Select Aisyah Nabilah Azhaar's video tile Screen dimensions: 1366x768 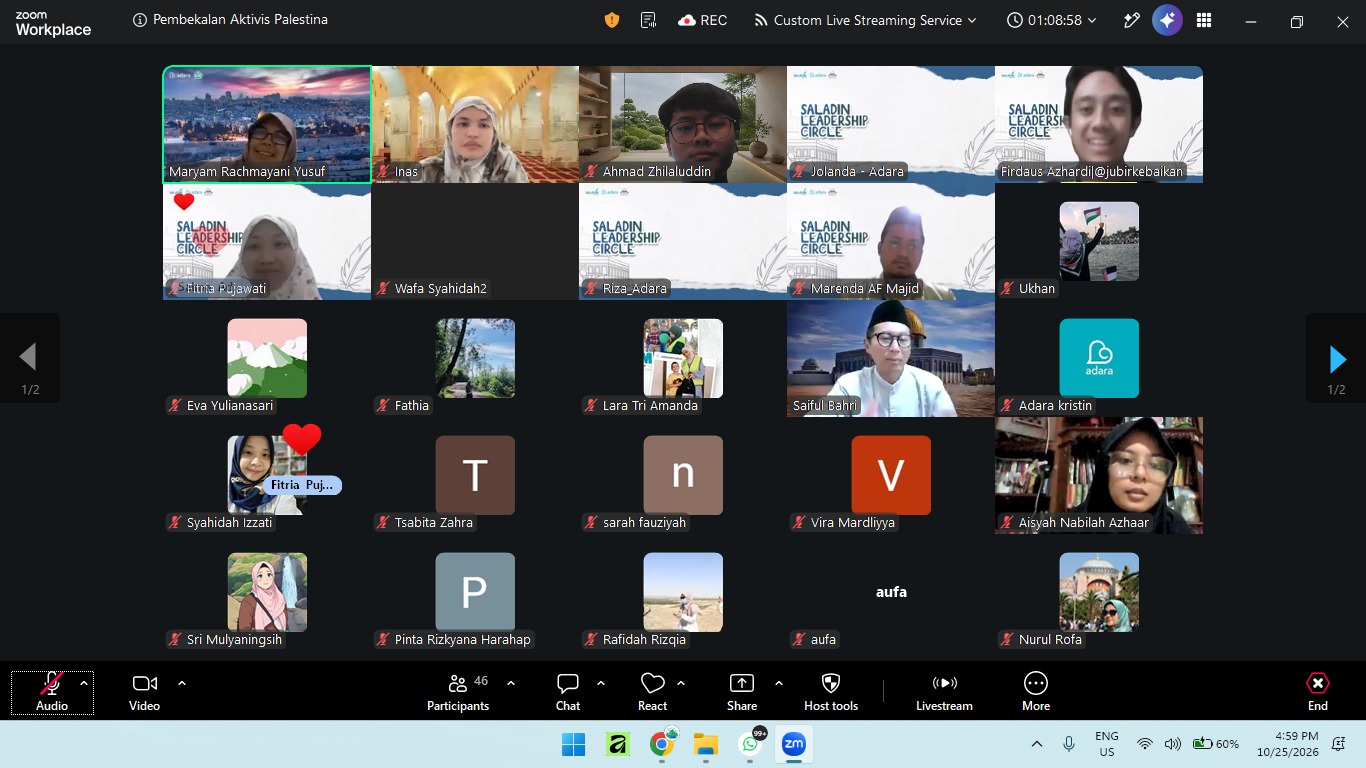coord(1099,475)
